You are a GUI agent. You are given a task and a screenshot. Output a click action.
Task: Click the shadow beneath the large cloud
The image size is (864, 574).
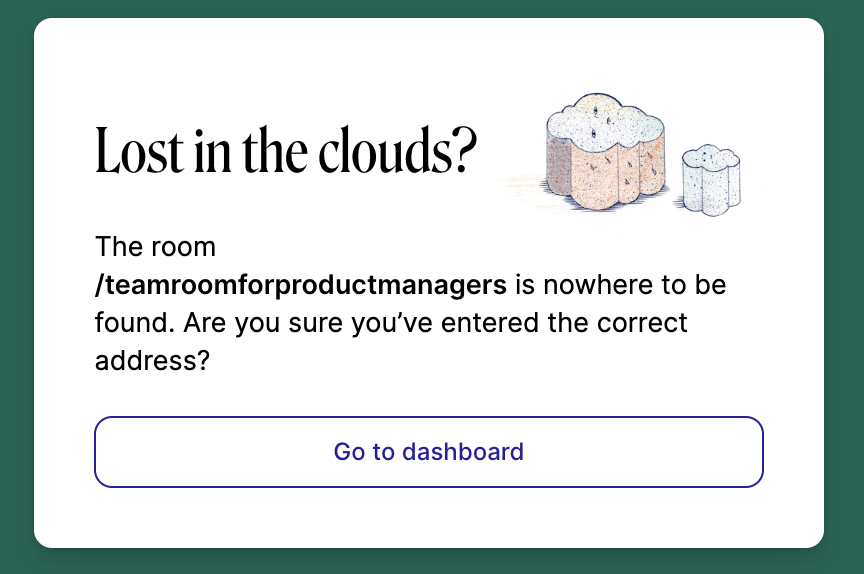click(x=590, y=203)
